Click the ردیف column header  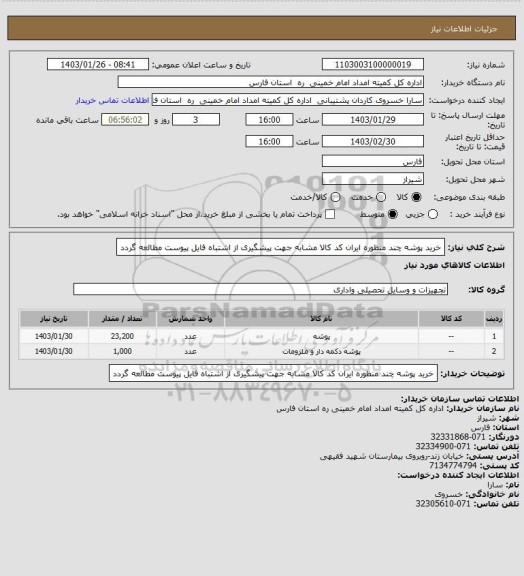point(494,319)
